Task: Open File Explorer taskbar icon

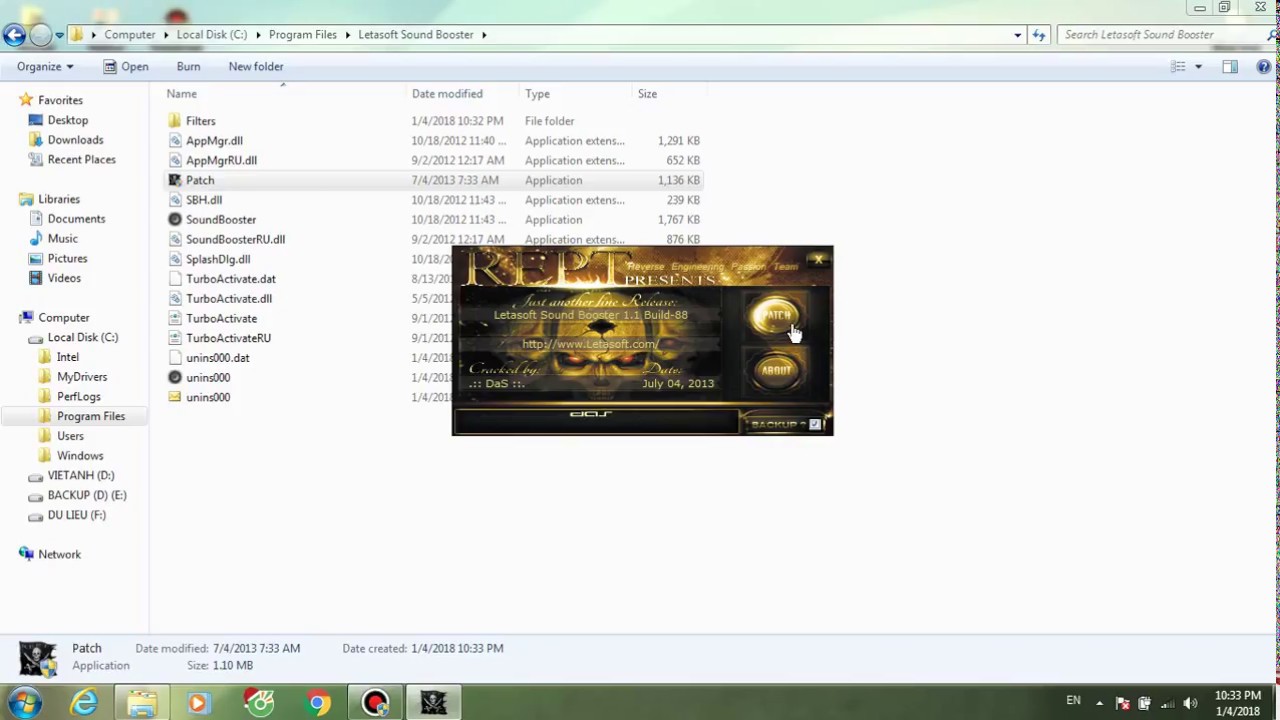Action: coord(142,703)
